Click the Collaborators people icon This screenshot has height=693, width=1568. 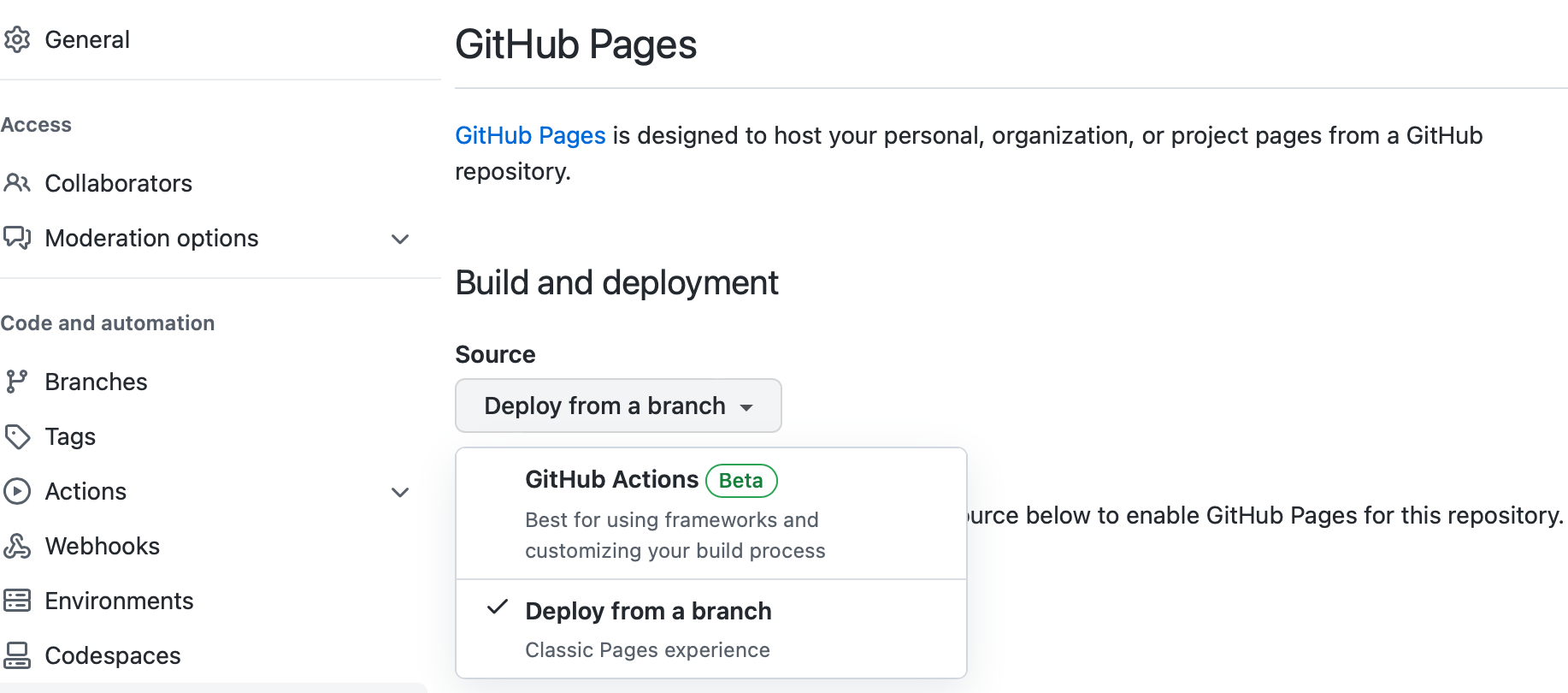click(x=17, y=183)
